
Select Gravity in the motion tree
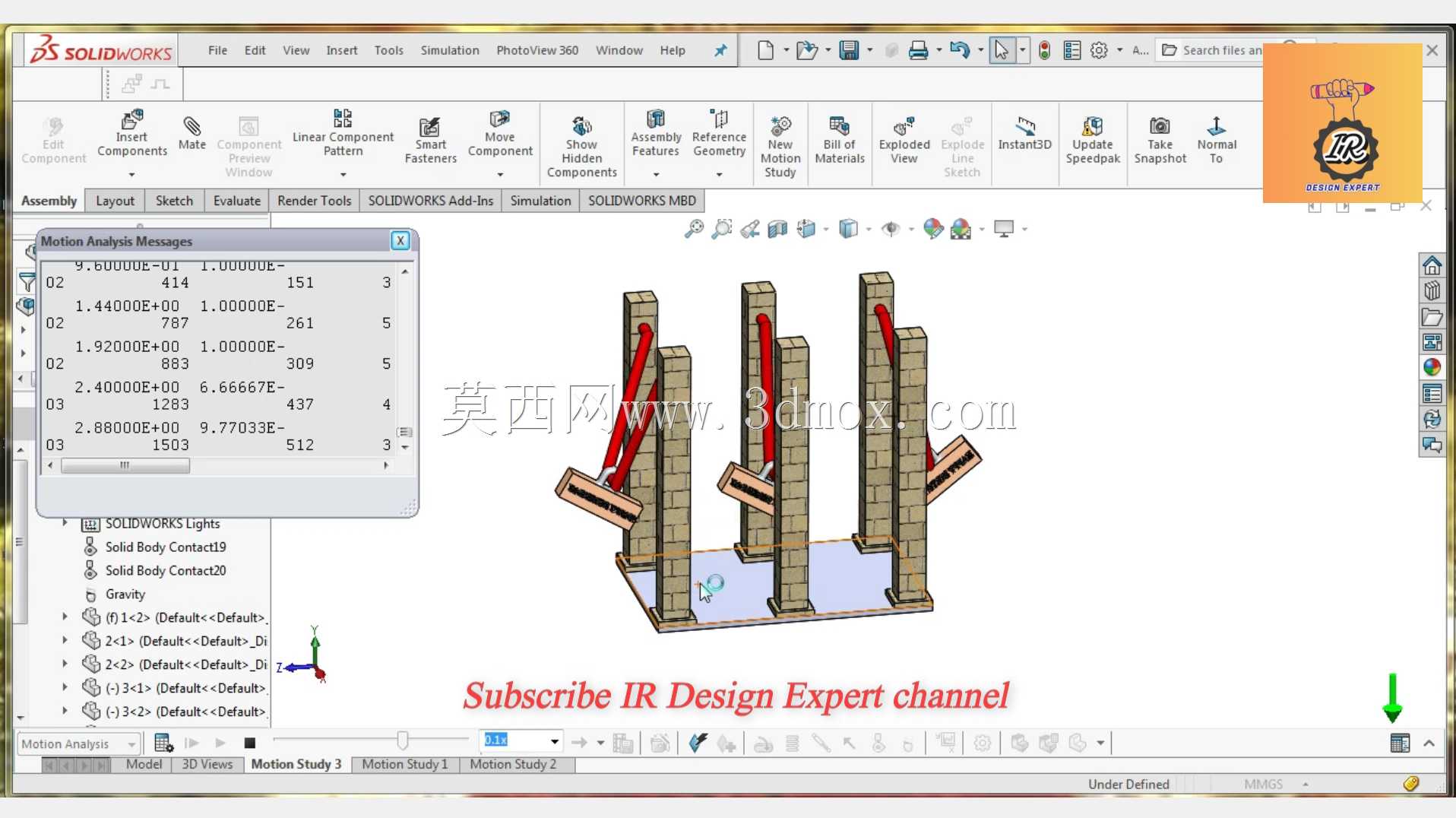[x=125, y=594]
